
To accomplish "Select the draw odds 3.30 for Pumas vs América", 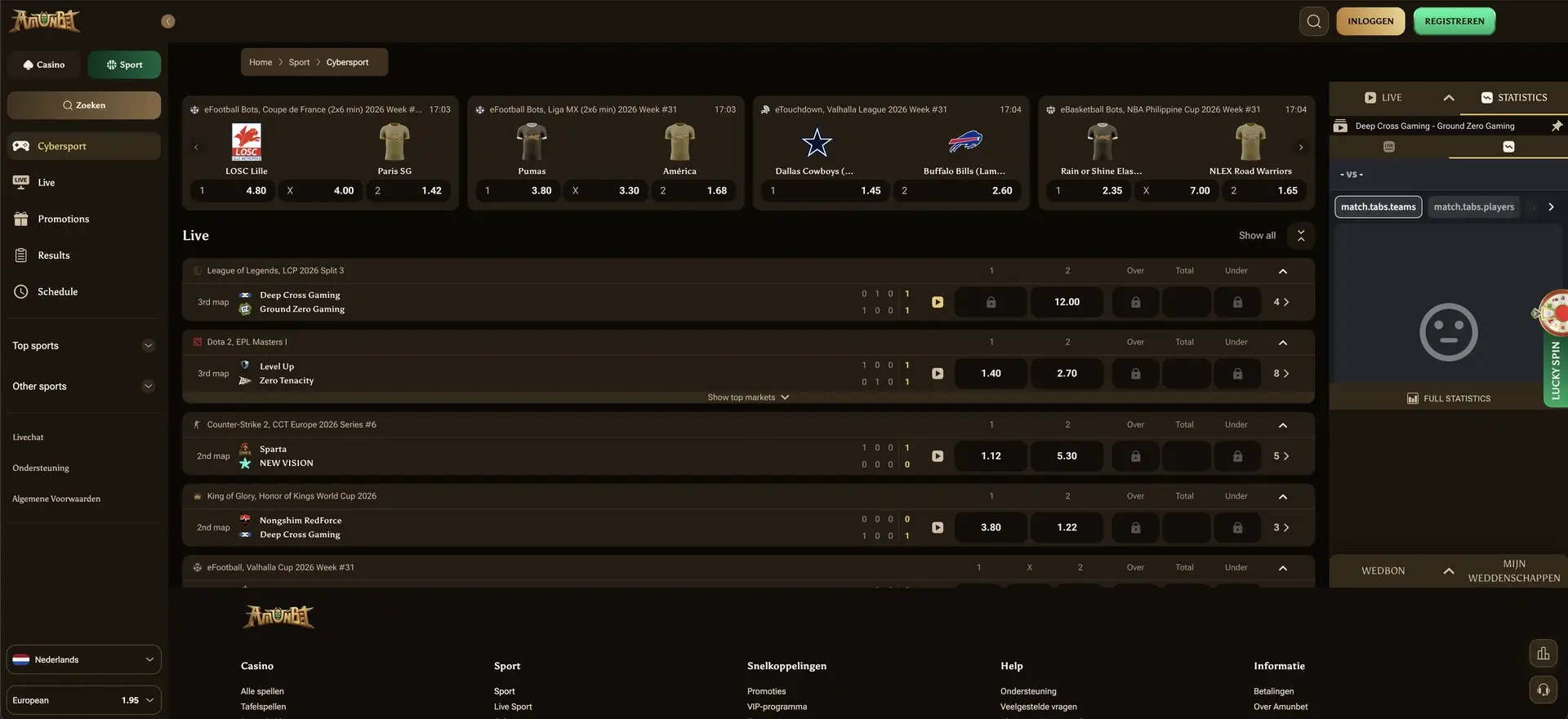I will tap(606, 191).
